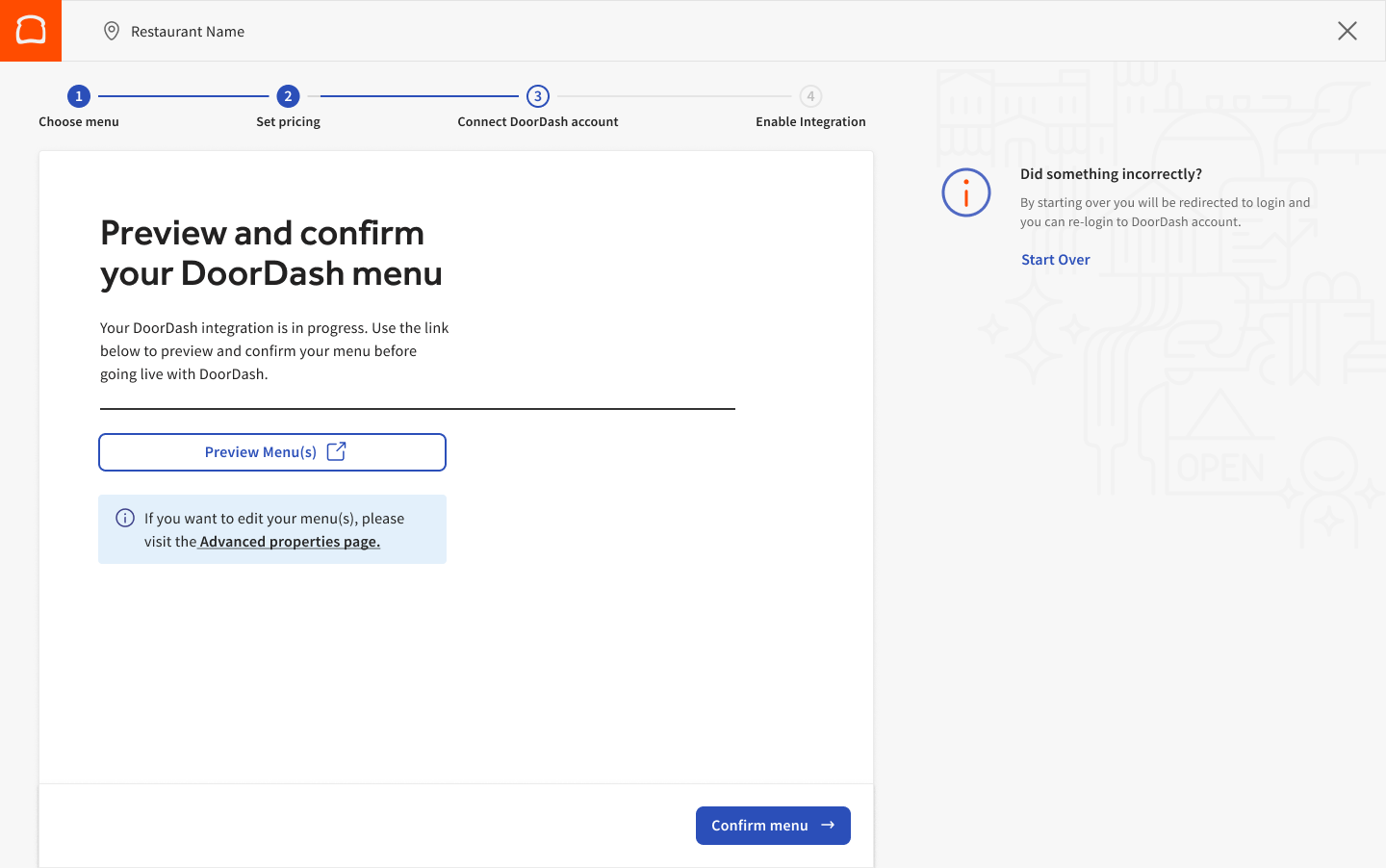Viewport: 1386px width, 868px height.
Task: Go to step 2 circle in the stepper
Action: (288, 96)
